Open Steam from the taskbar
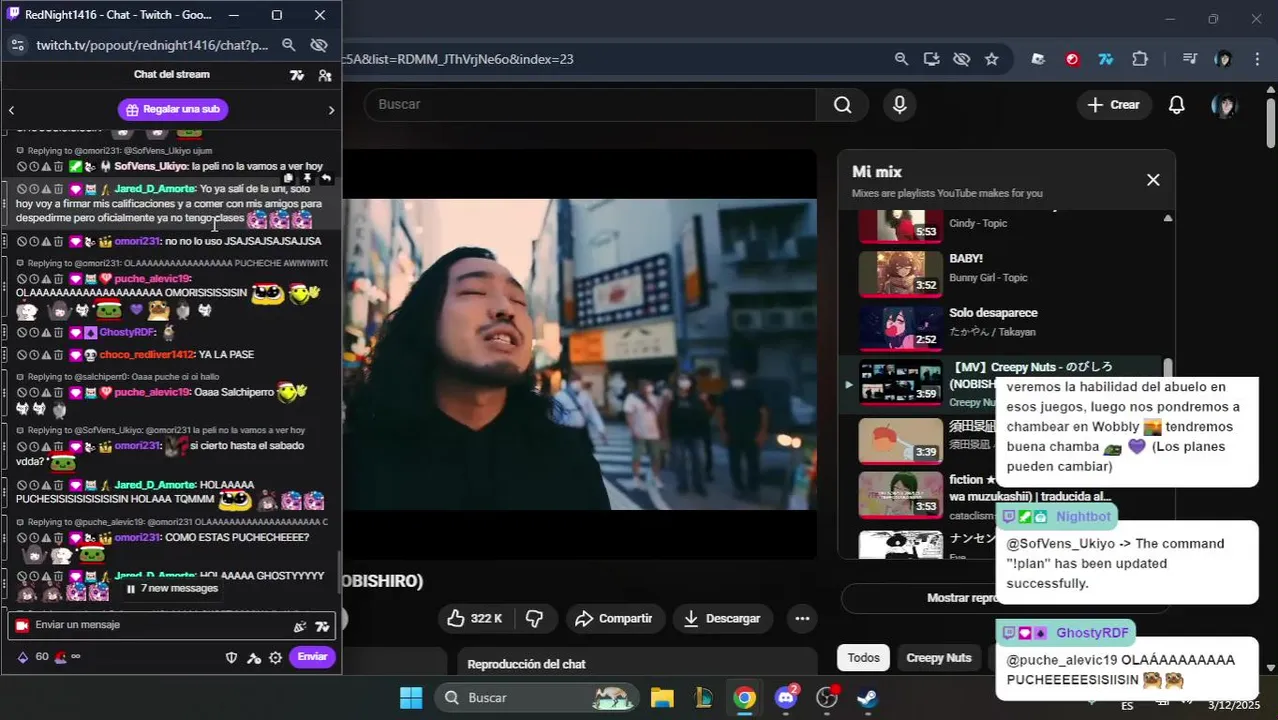 867,697
